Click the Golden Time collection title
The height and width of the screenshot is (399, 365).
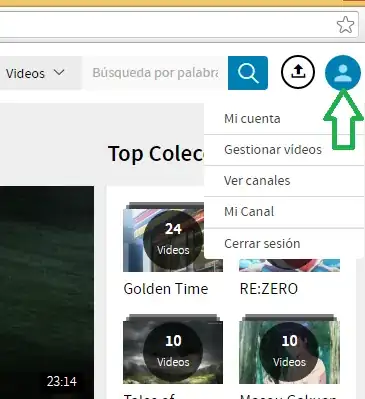pyautogui.click(x=166, y=289)
